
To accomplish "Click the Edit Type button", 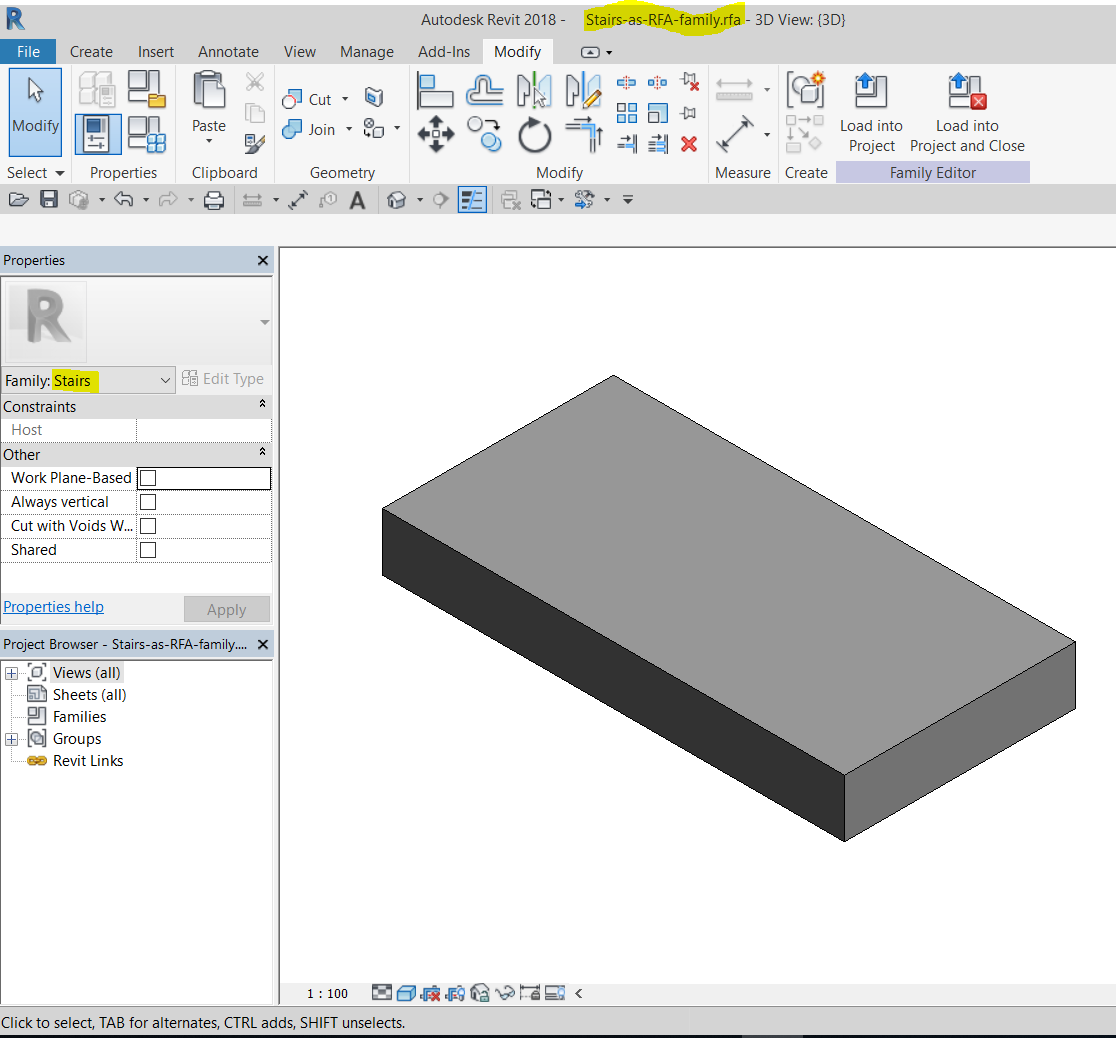I will pos(223,379).
